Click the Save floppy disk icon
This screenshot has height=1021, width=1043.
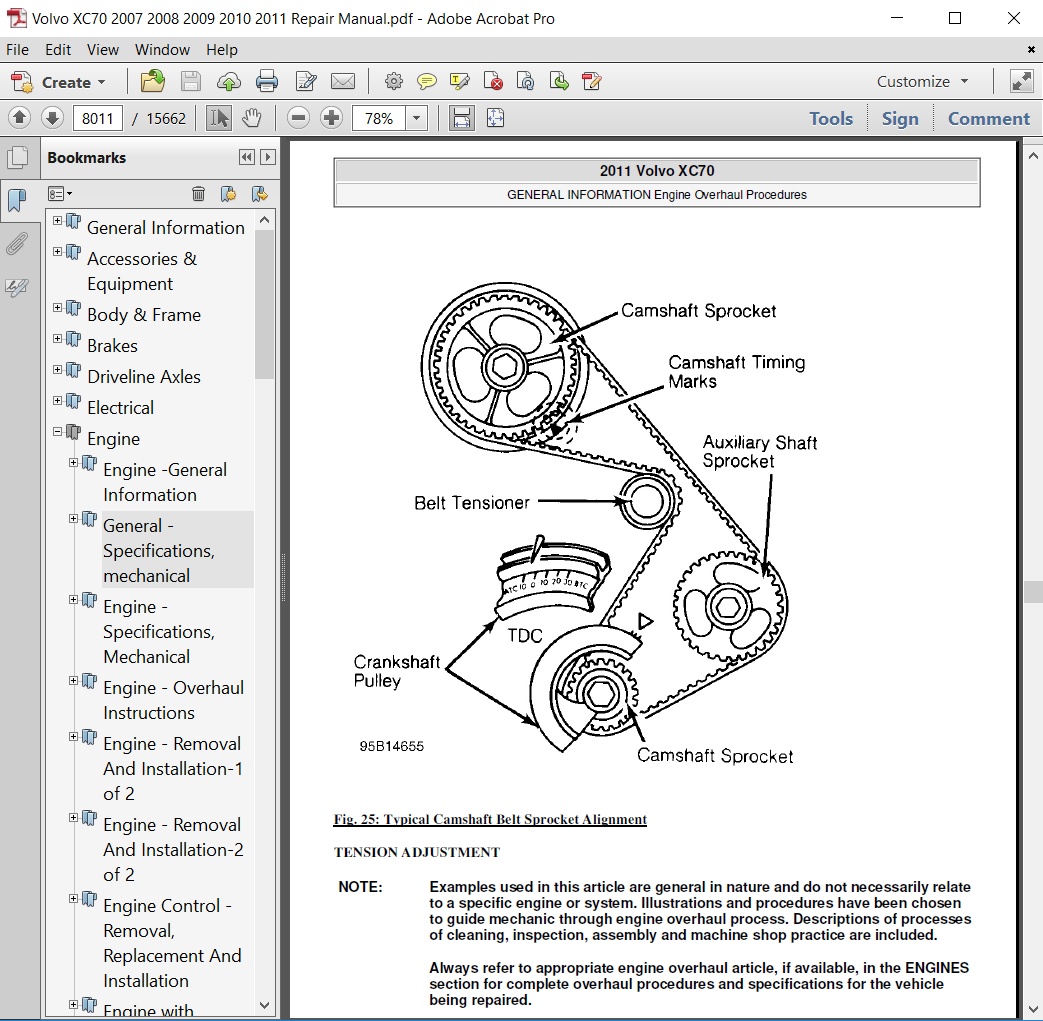(190, 81)
